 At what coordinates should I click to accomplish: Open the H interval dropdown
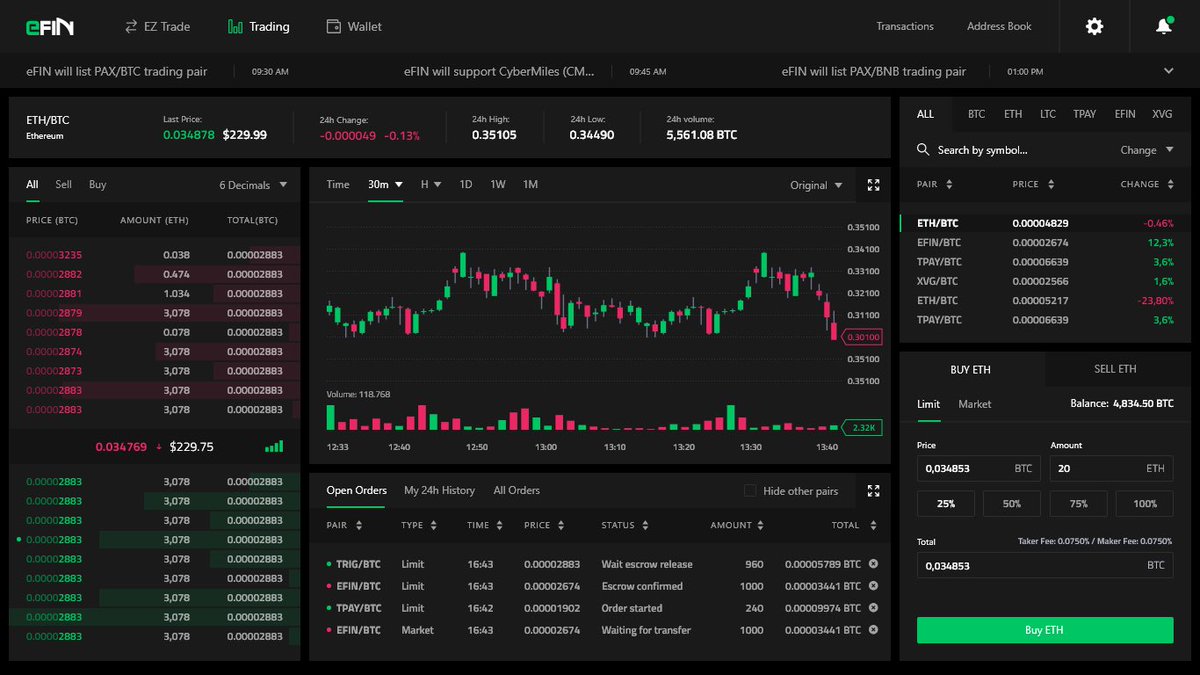(x=431, y=185)
